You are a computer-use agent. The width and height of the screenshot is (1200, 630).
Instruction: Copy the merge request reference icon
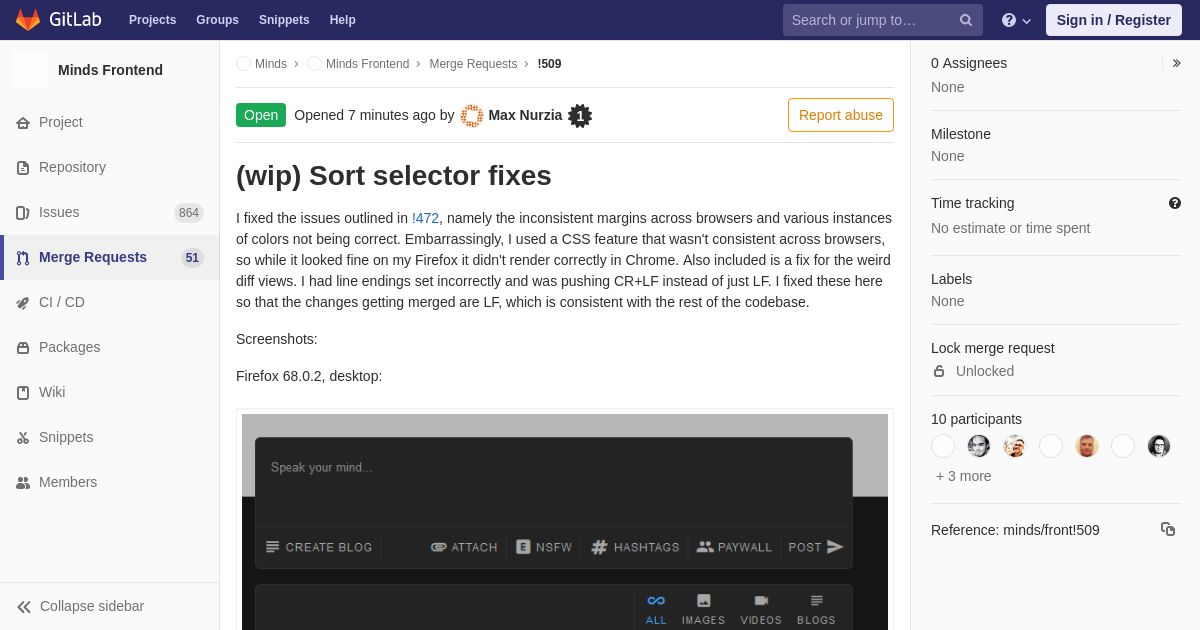pos(1168,529)
